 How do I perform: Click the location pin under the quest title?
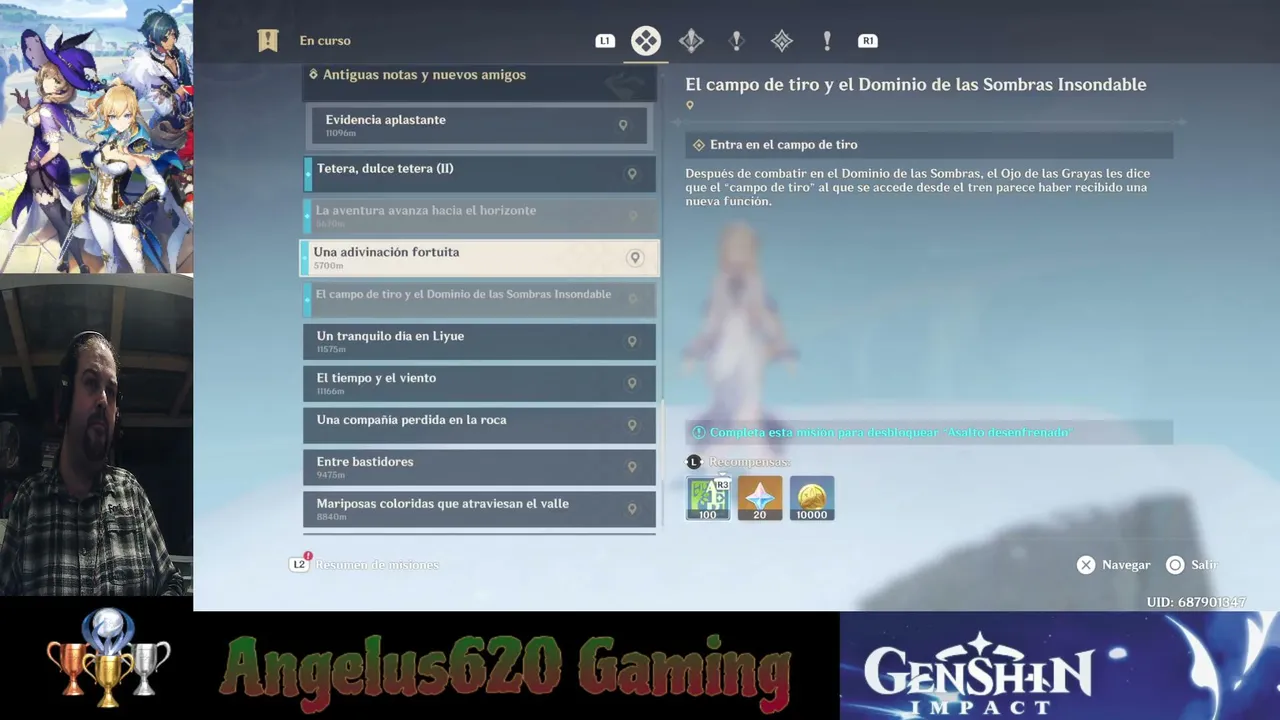[x=690, y=105]
